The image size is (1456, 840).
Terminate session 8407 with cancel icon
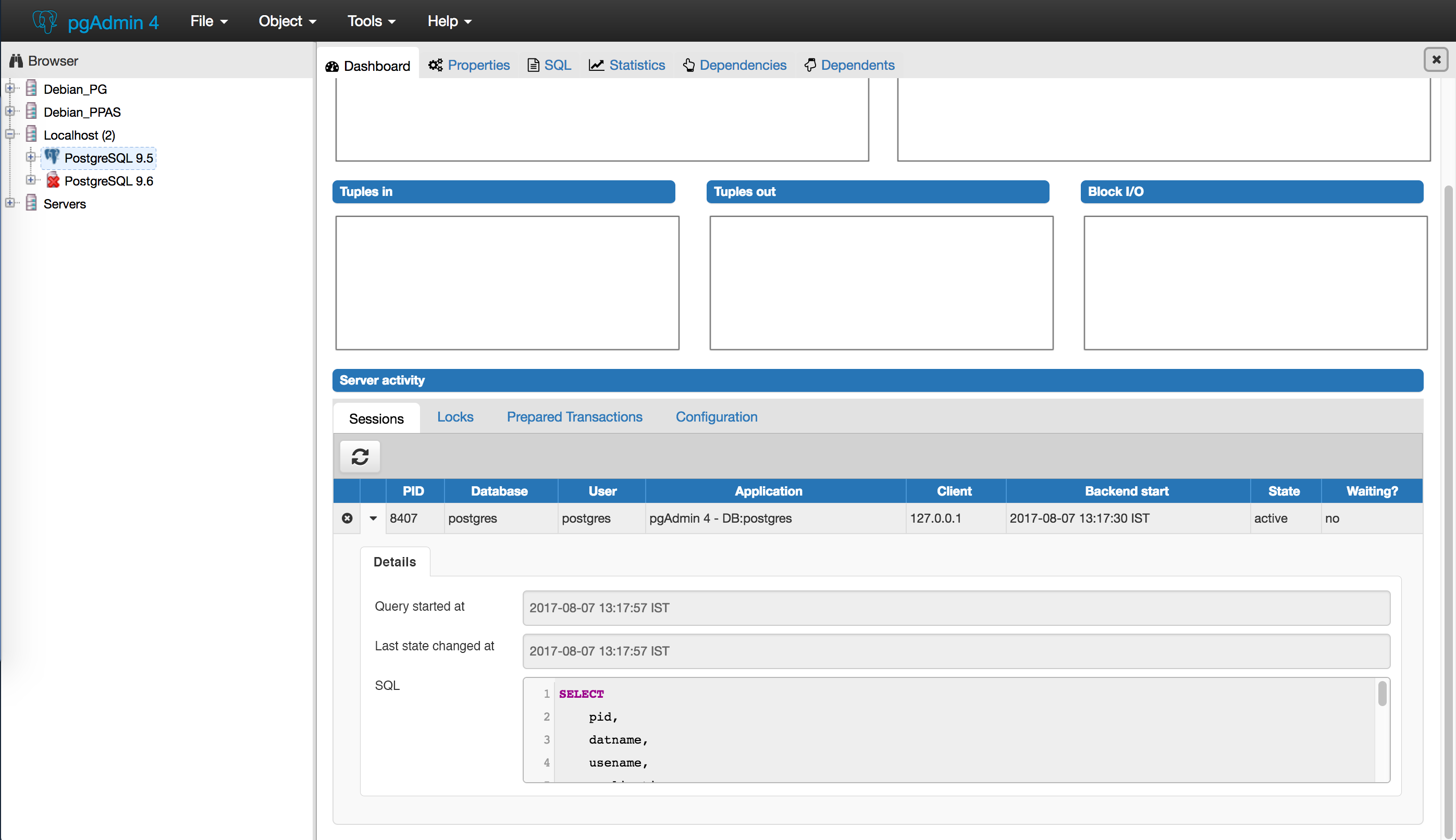click(347, 518)
